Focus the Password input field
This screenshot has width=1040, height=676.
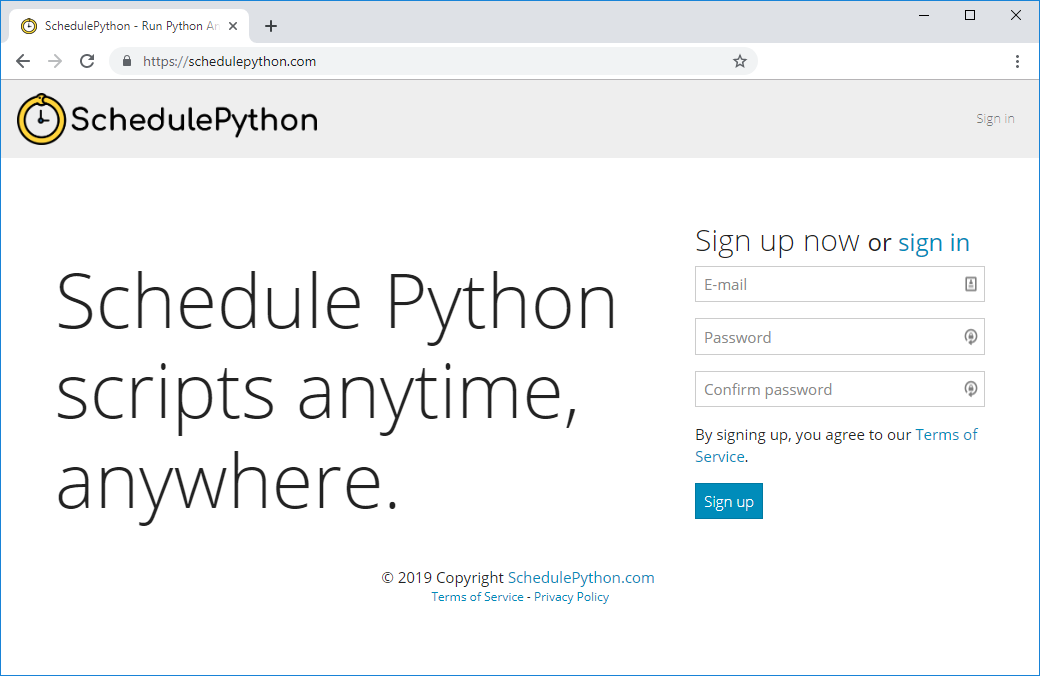click(840, 336)
